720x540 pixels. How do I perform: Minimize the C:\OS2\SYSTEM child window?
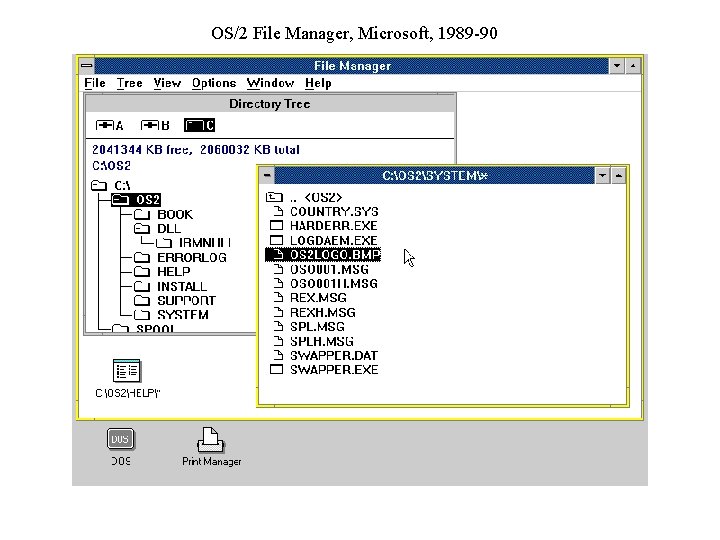click(602, 175)
